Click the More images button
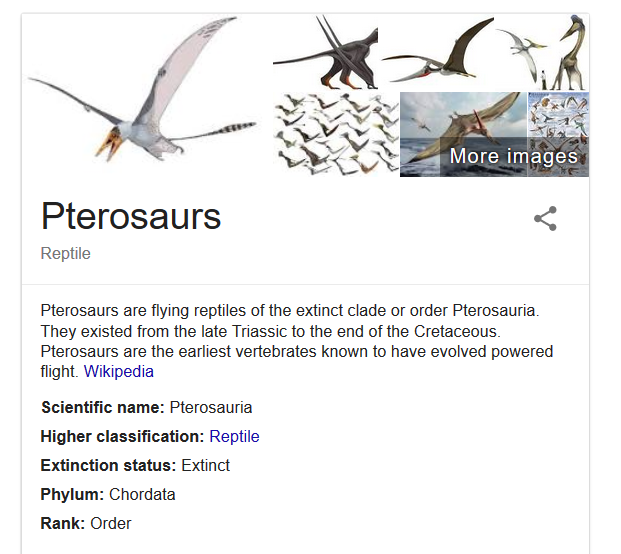621x554 pixels. click(x=513, y=156)
